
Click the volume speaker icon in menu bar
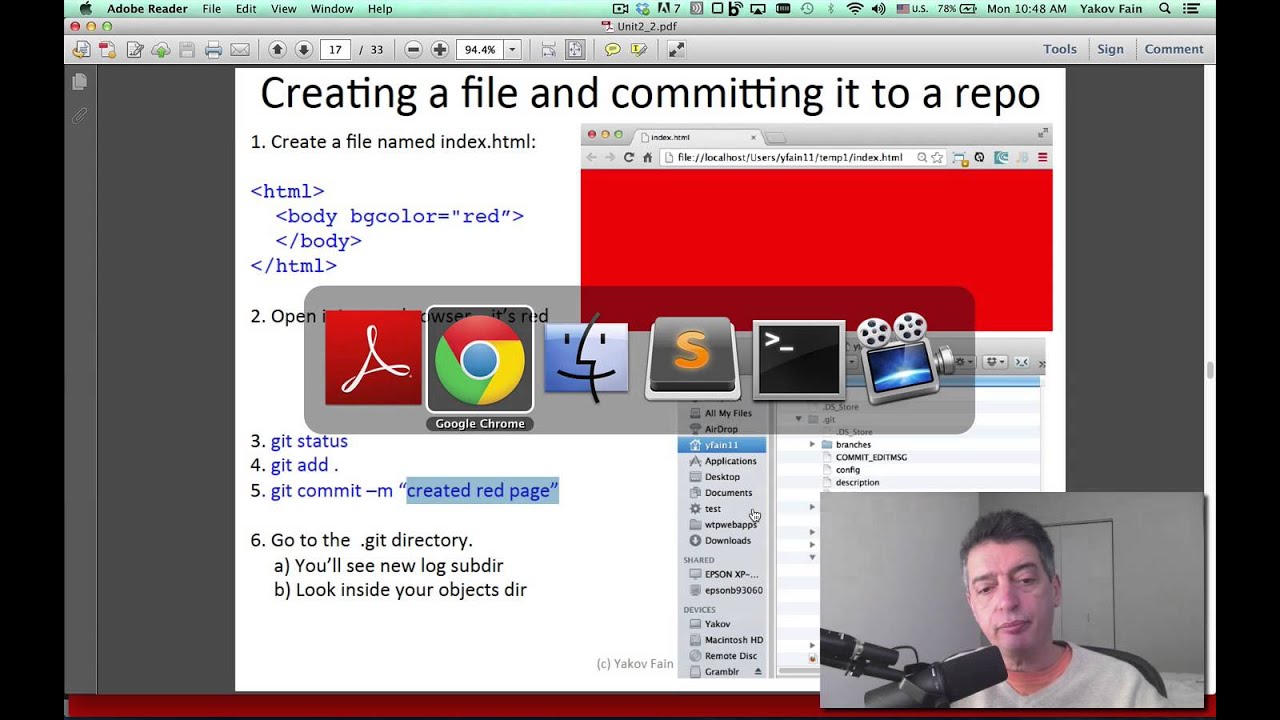point(879,9)
